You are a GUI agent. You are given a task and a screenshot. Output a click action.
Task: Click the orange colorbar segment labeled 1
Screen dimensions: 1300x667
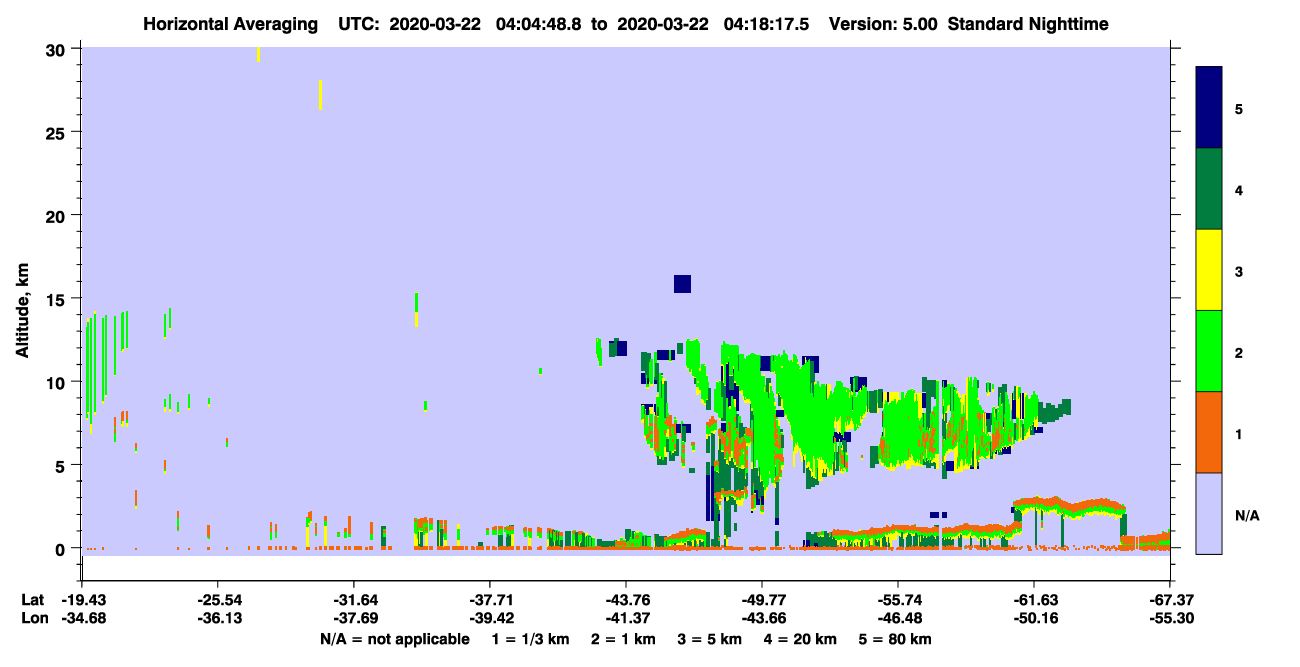[x=1209, y=432]
